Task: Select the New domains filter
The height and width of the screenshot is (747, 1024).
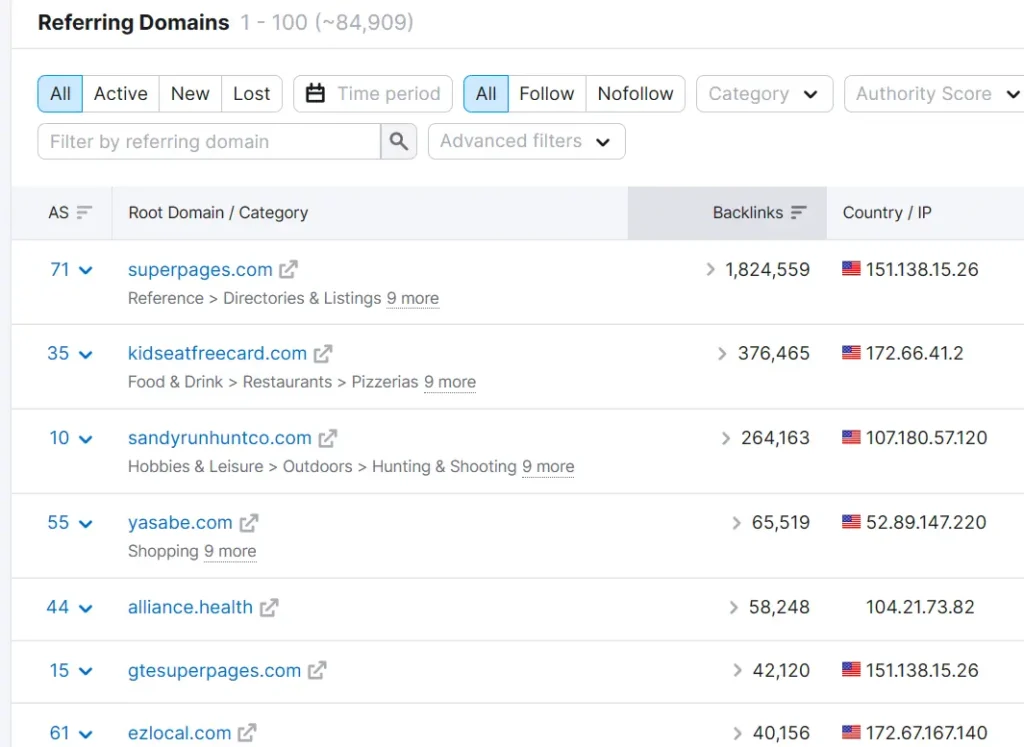Action: coord(190,93)
